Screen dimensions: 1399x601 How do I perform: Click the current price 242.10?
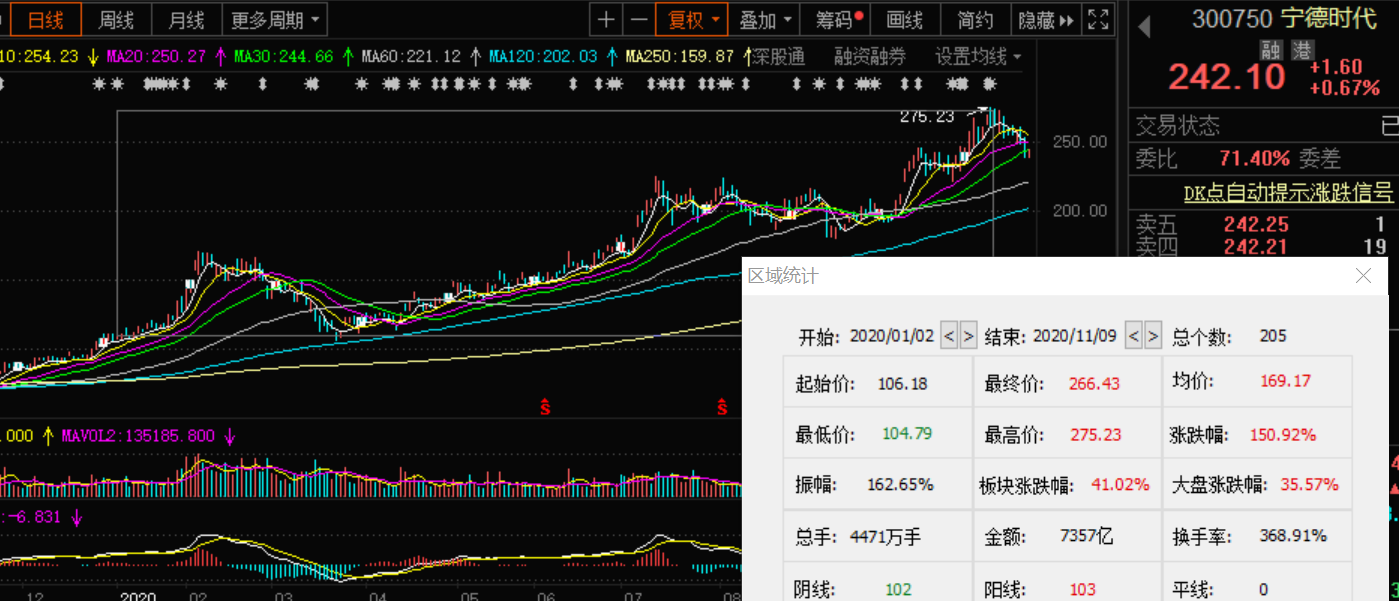tap(1226, 77)
